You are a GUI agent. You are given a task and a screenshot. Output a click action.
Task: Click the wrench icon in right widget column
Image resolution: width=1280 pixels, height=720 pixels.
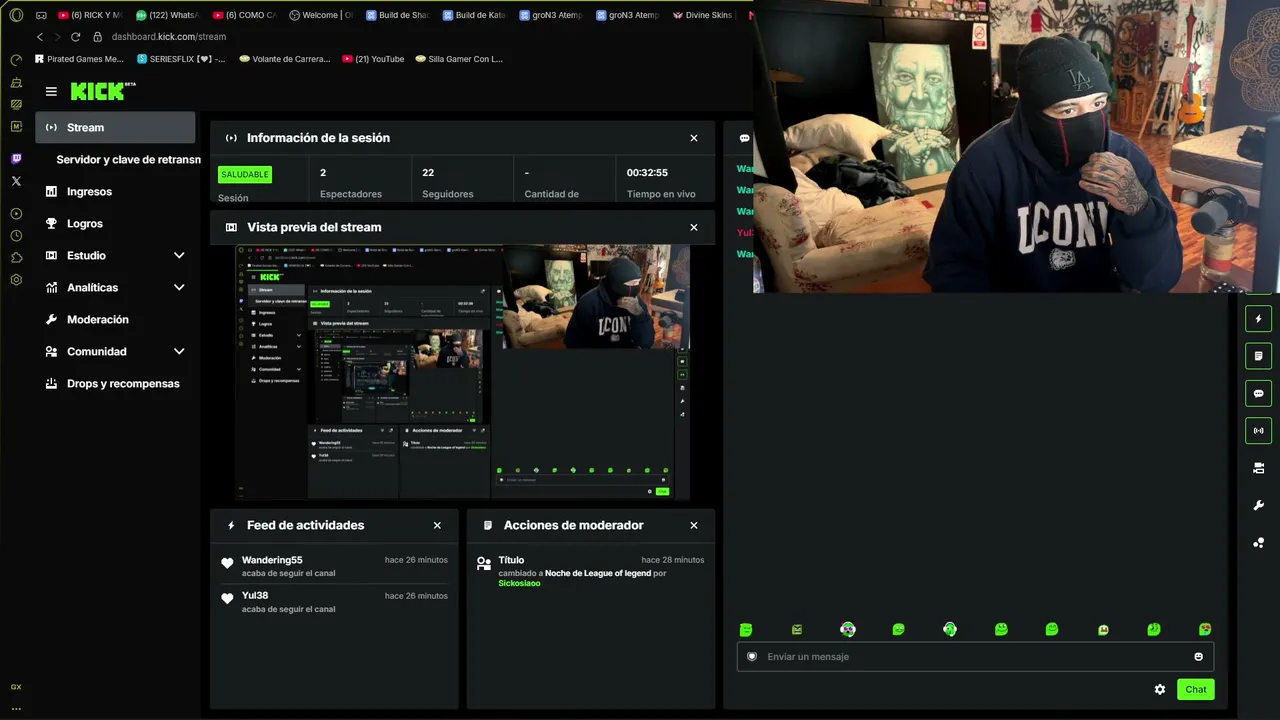click(1259, 506)
